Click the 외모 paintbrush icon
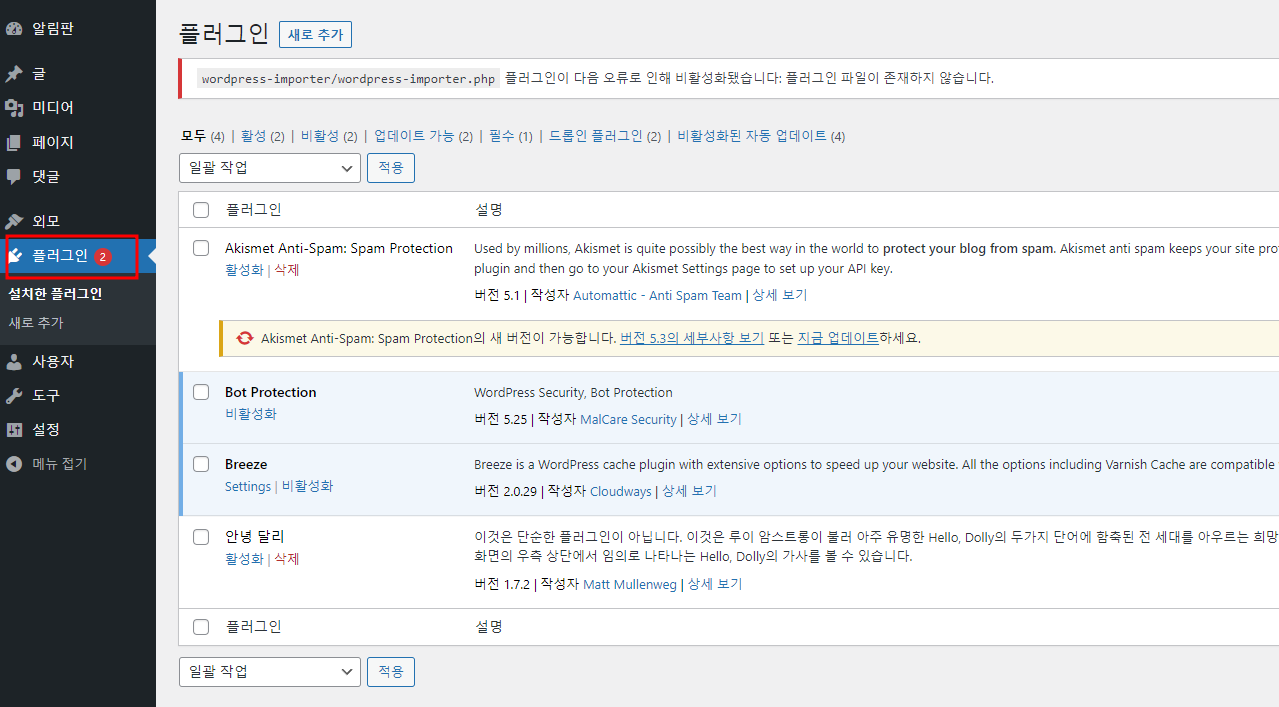The height and width of the screenshot is (707, 1279). point(14,222)
